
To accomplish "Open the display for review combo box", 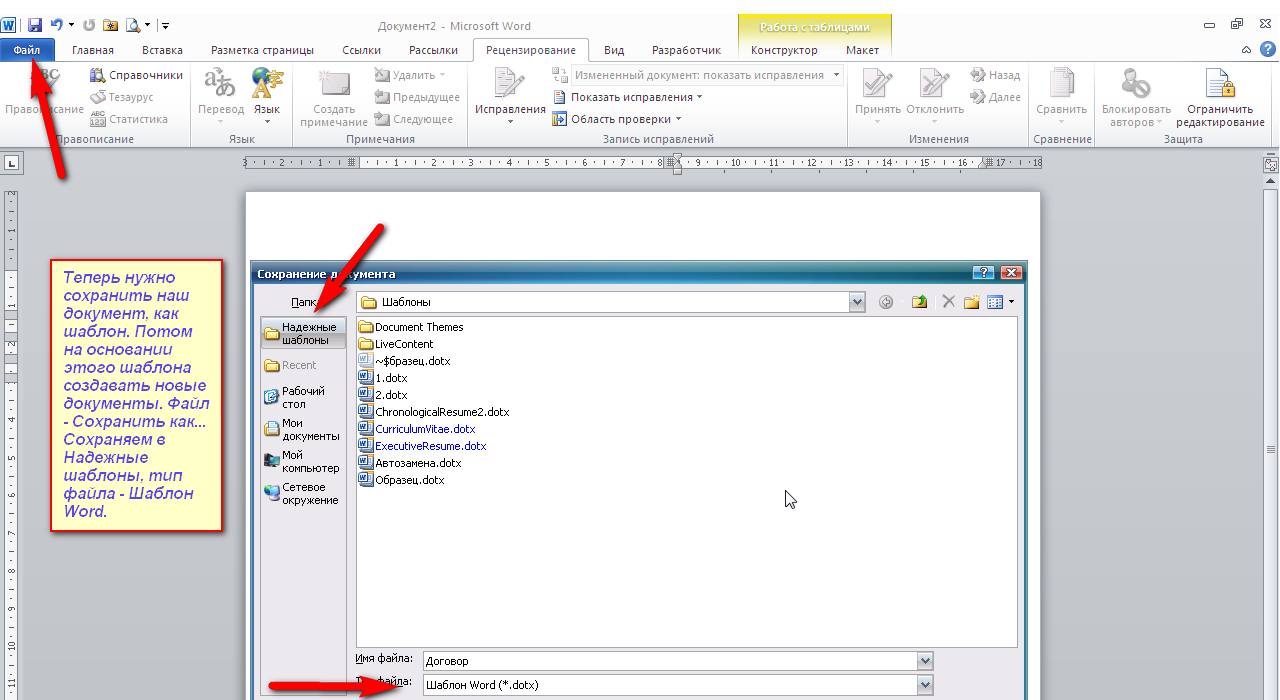I will coord(707,75).
